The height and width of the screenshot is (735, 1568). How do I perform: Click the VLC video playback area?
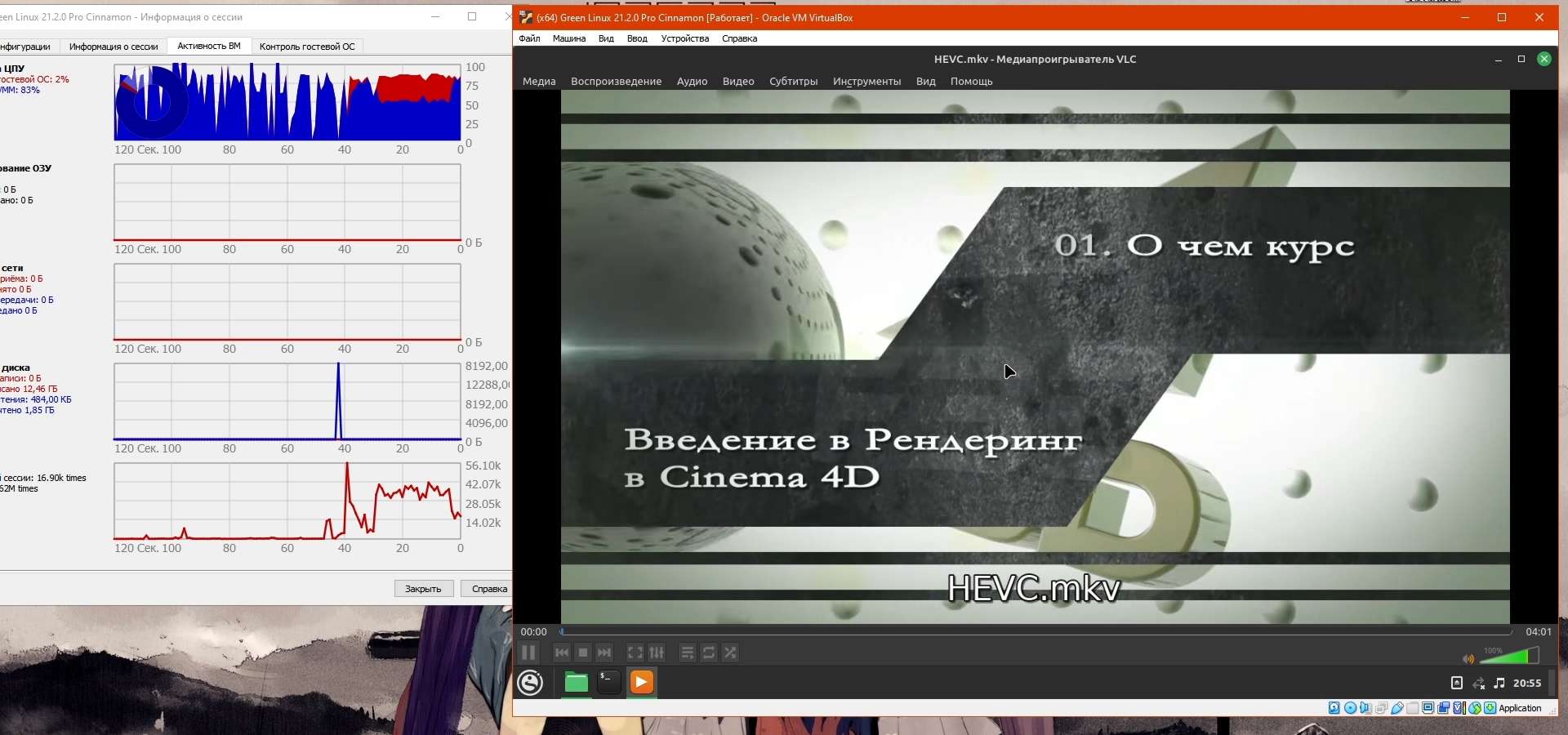pyautogui.click(x=1035, y=357)
